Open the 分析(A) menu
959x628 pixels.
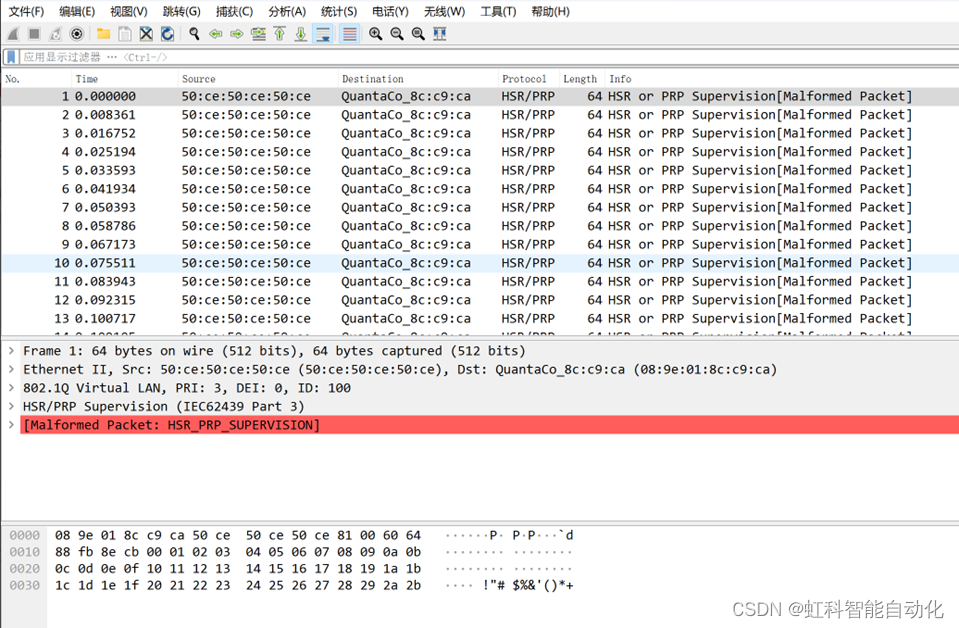[x=287, y=12]
